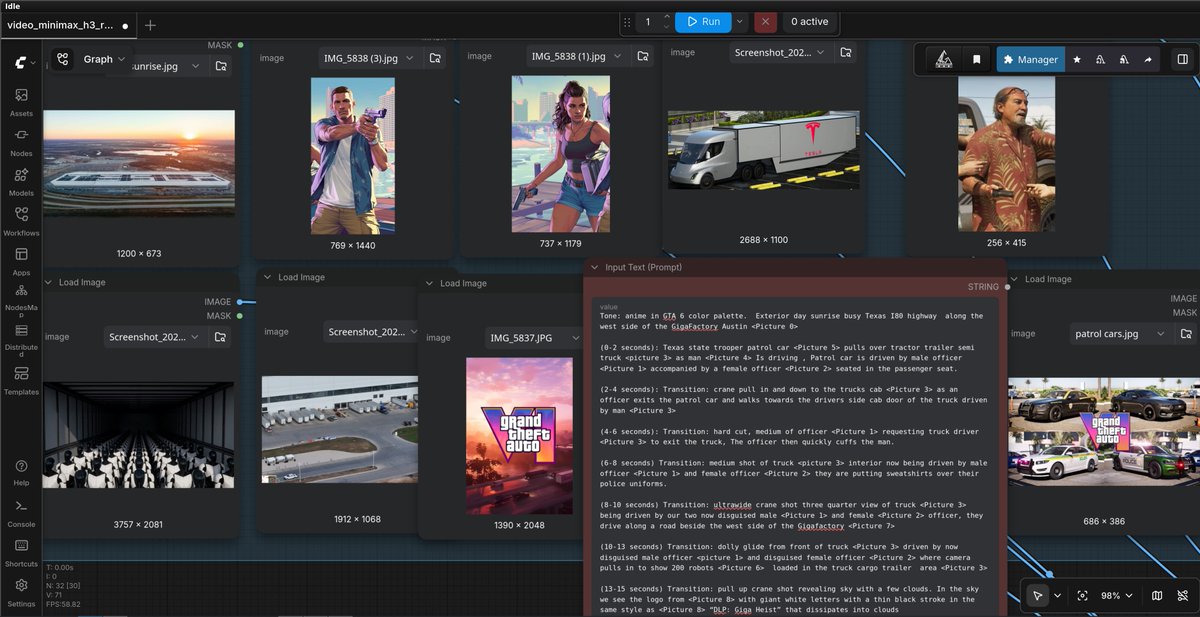1200x617 pixels.
Task: Browse files for the IMG_5838 (3).jpg node
Action: point(435,58)
